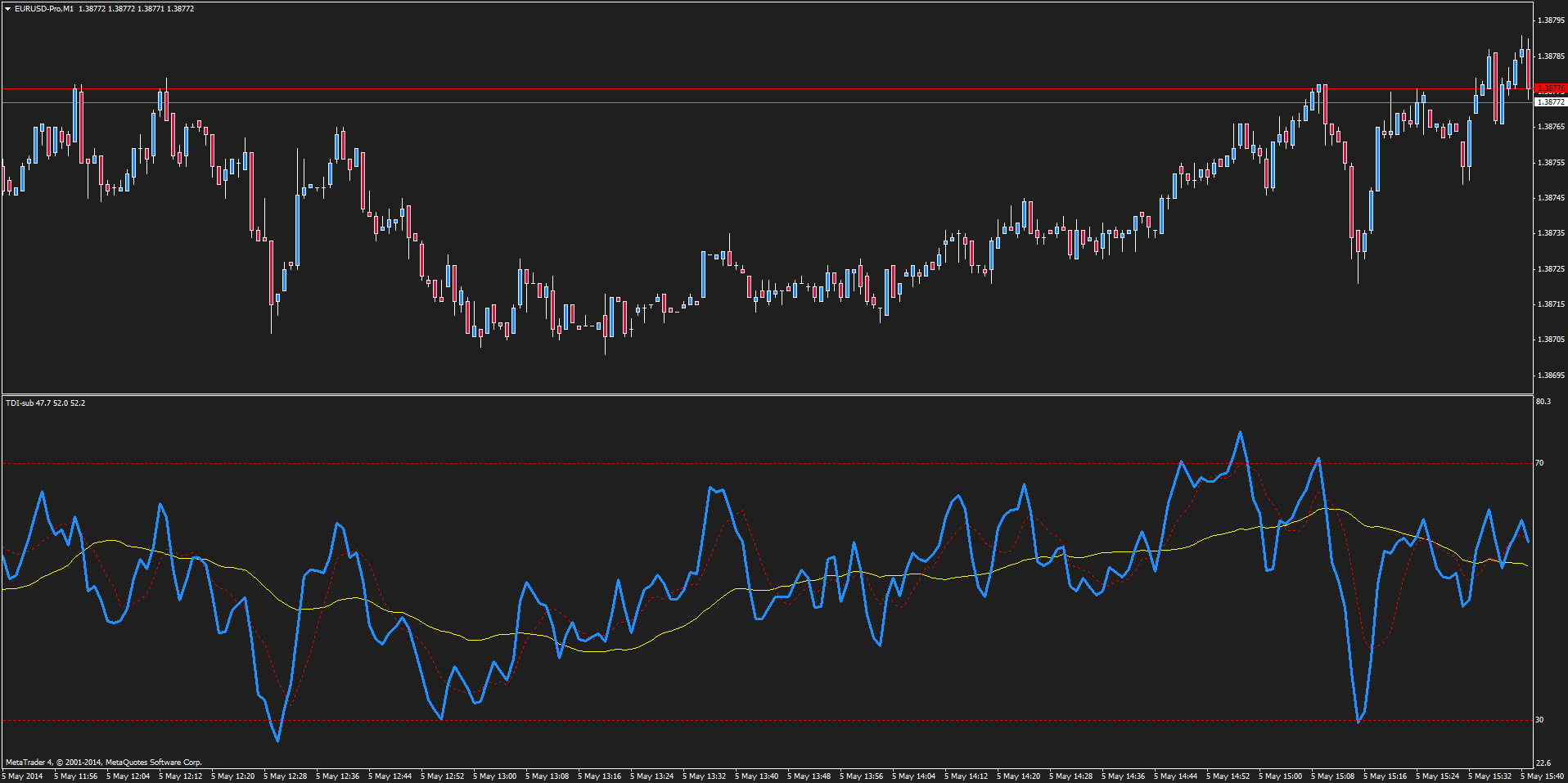Click the 80.3 indicator scale value
The width and height of the screenshot is (1568, 783).
[1543, 402]
